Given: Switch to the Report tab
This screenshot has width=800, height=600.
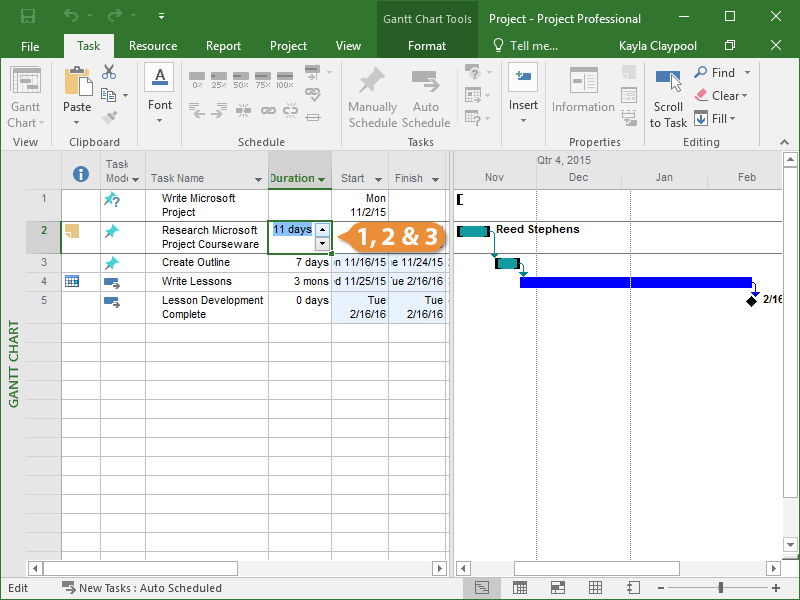Looking at the screenshot, I should tap(223, 46).
